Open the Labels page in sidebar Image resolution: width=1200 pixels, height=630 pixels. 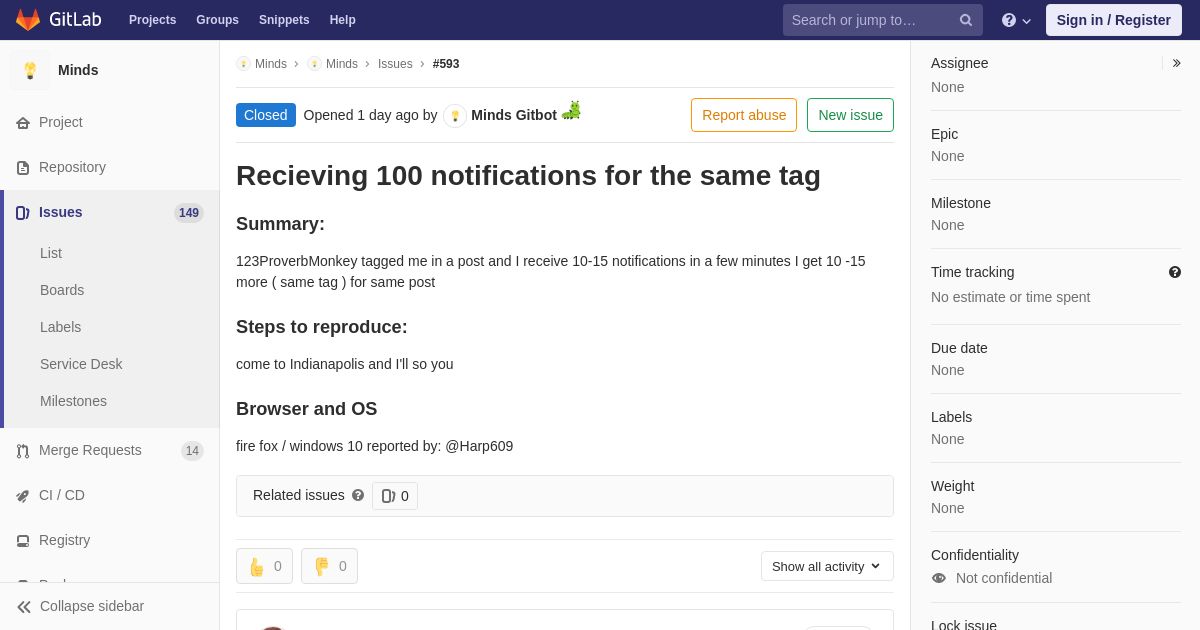pos(60,327)
